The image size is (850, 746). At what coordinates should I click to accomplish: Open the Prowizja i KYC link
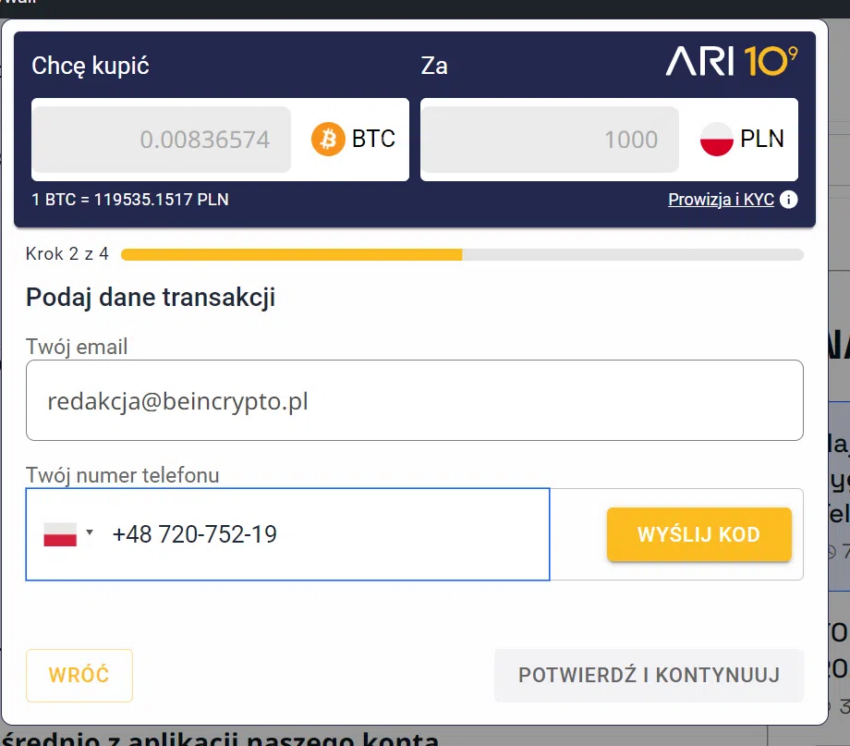[721, 200]
